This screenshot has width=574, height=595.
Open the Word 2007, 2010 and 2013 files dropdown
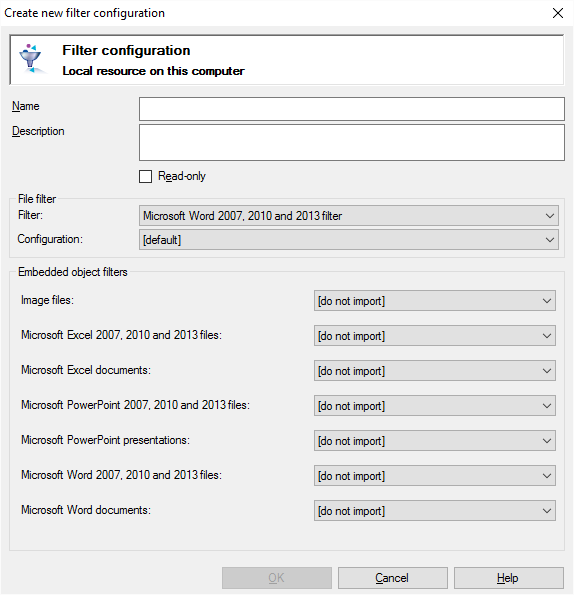[x=435, y=475]
